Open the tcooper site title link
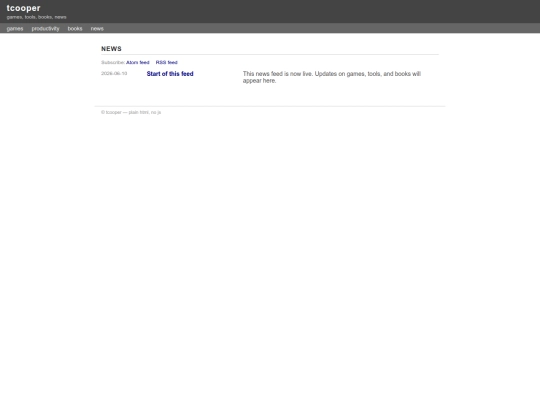The width and height of the screenshot is (540, 405). (x=23, y=8)
